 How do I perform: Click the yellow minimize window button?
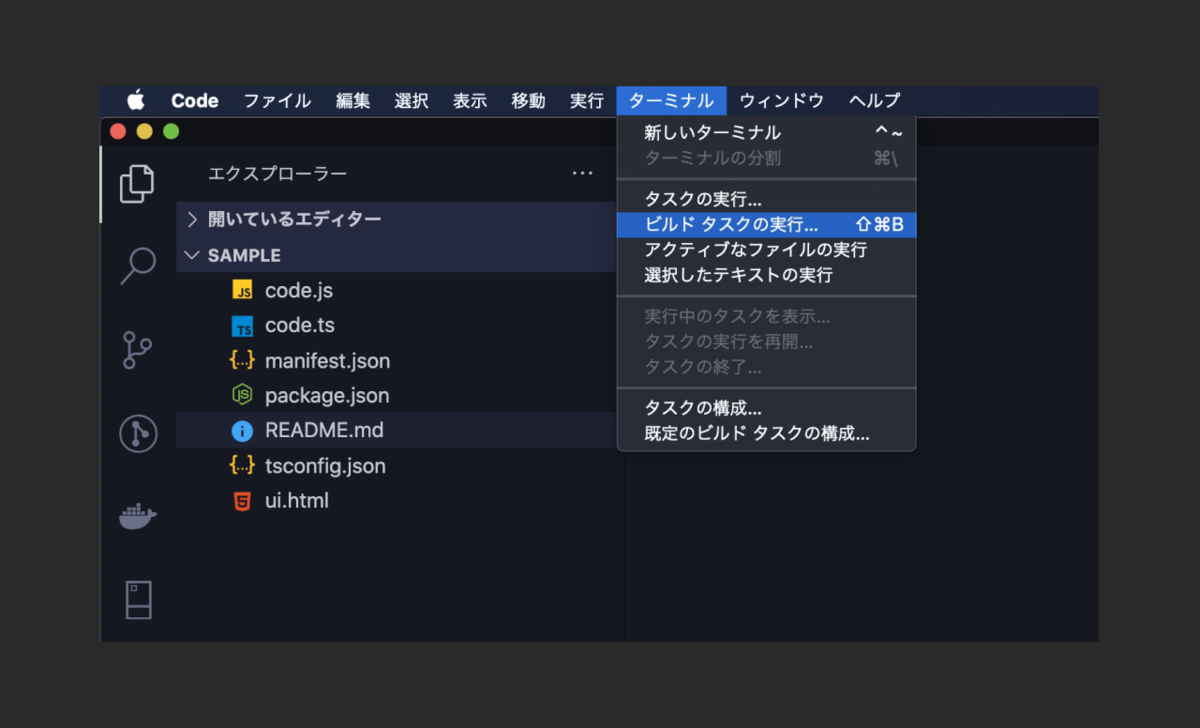144,131
